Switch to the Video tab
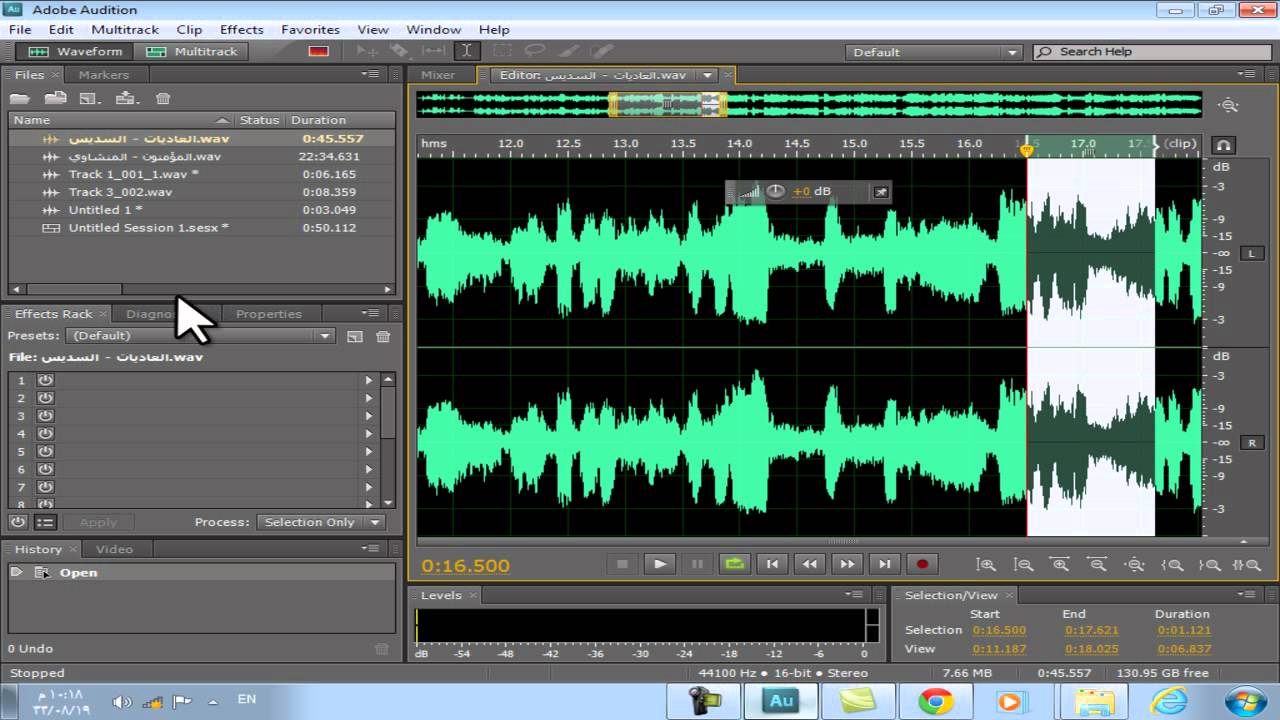Viewport: 1280px width, 720px height. [114, 549]
